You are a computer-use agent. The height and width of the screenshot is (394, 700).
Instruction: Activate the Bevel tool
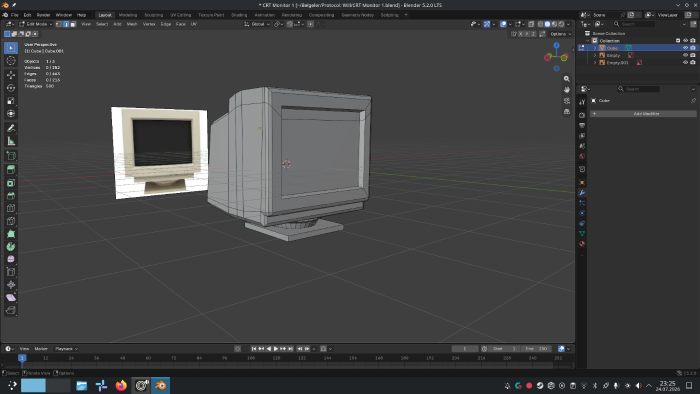click(x=11, y=195)
